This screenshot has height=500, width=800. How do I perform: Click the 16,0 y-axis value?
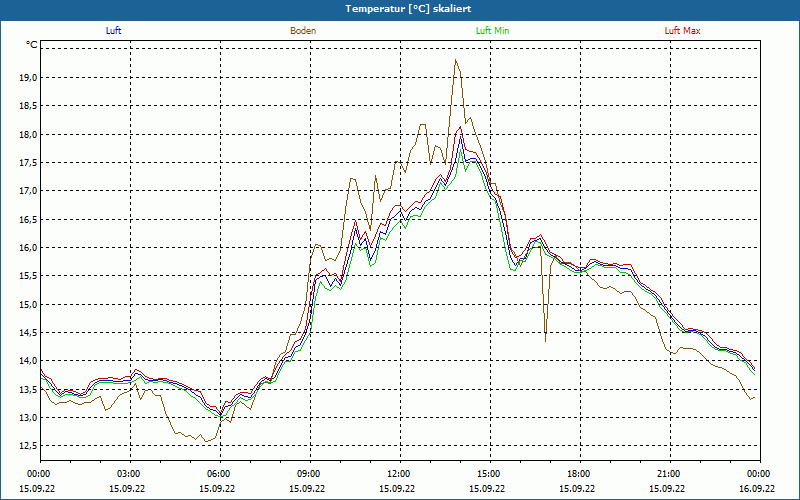(29, 248)
